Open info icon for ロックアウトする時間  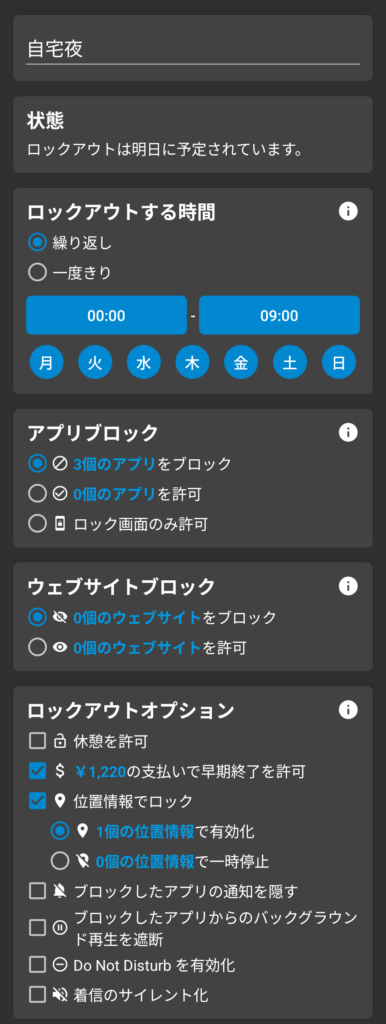[349, 212]
